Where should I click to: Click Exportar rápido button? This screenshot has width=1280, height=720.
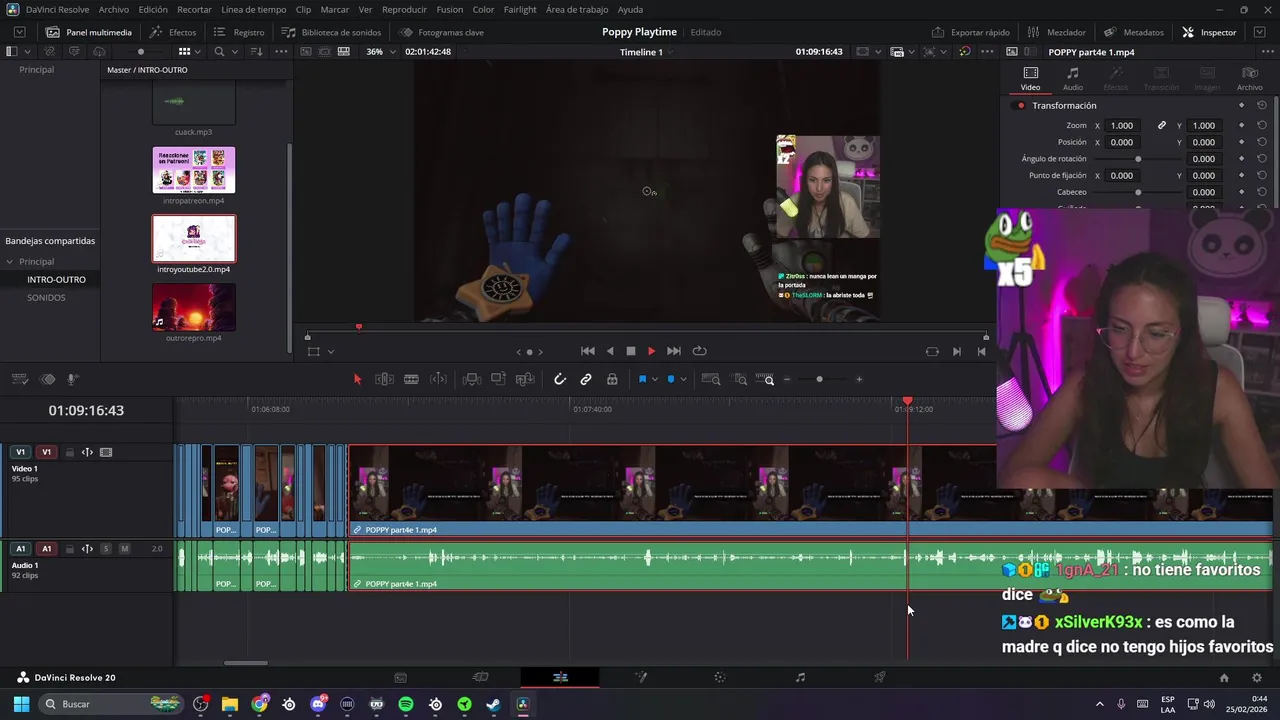click(x=971, y=32)
